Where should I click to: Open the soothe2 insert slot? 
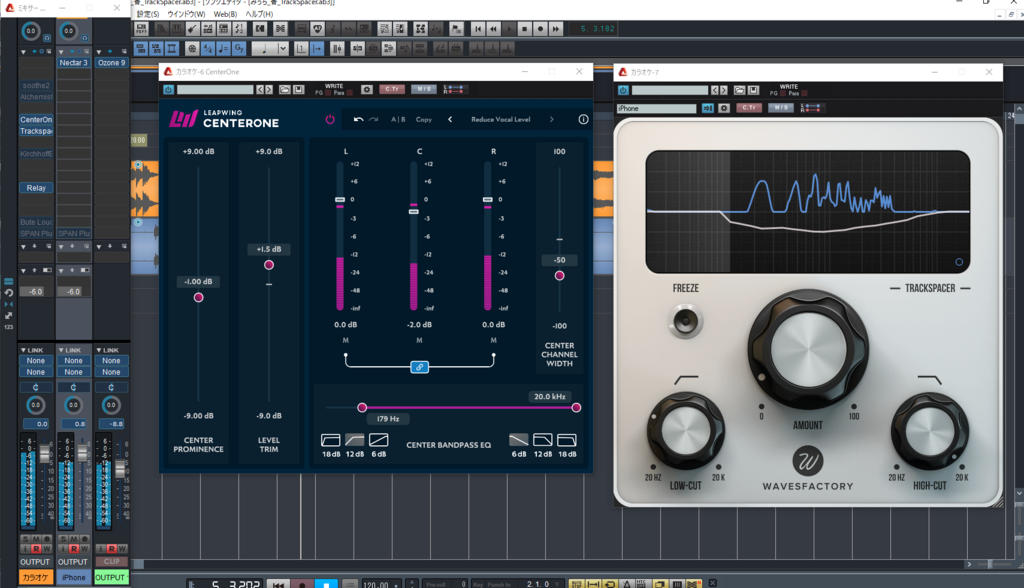(36, 86)
